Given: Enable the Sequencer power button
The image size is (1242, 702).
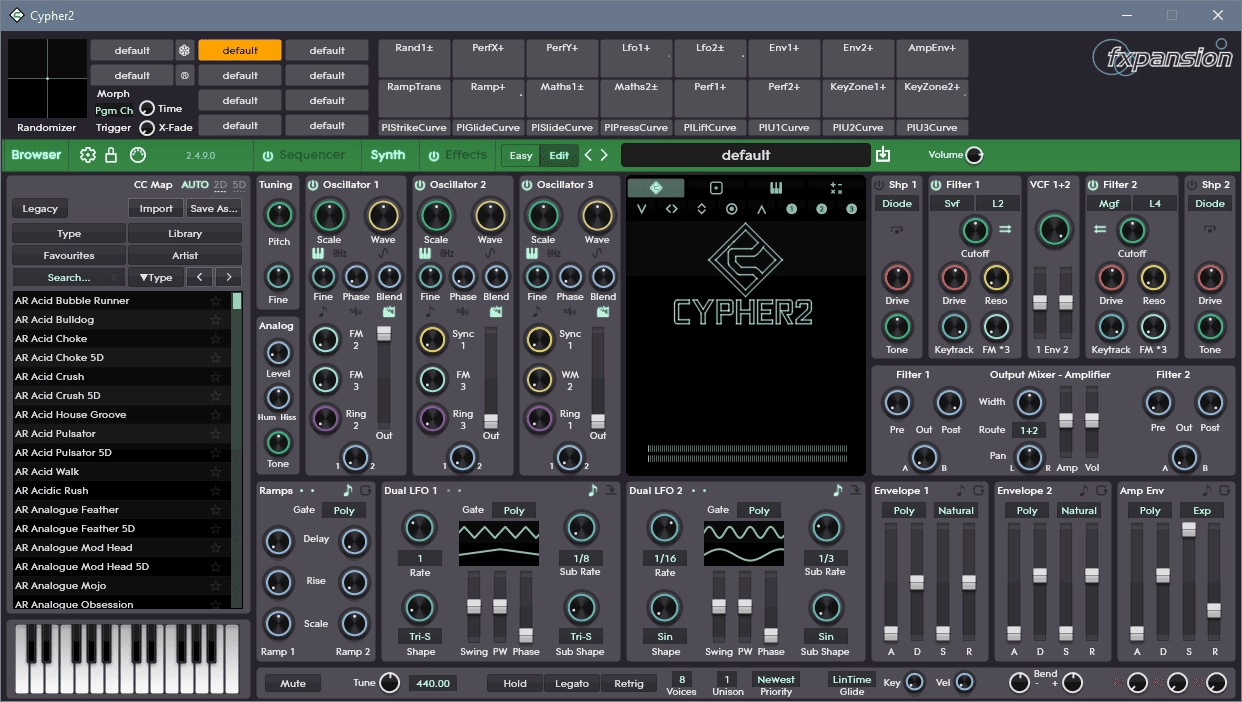Looking at the screenshot, I should (x=268, y=155).
